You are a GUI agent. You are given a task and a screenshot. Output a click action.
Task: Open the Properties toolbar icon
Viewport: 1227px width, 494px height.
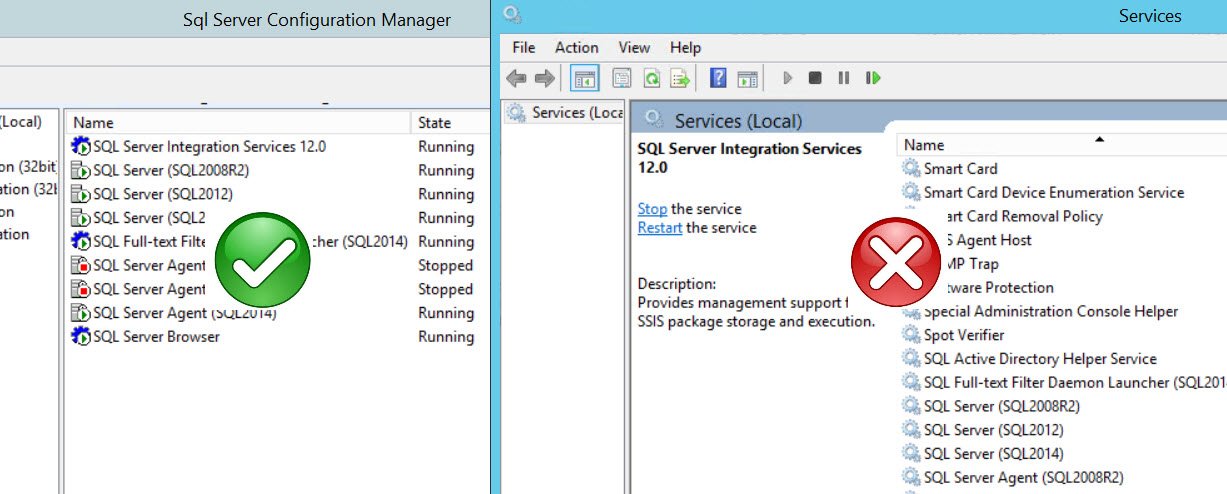(621, 78)
